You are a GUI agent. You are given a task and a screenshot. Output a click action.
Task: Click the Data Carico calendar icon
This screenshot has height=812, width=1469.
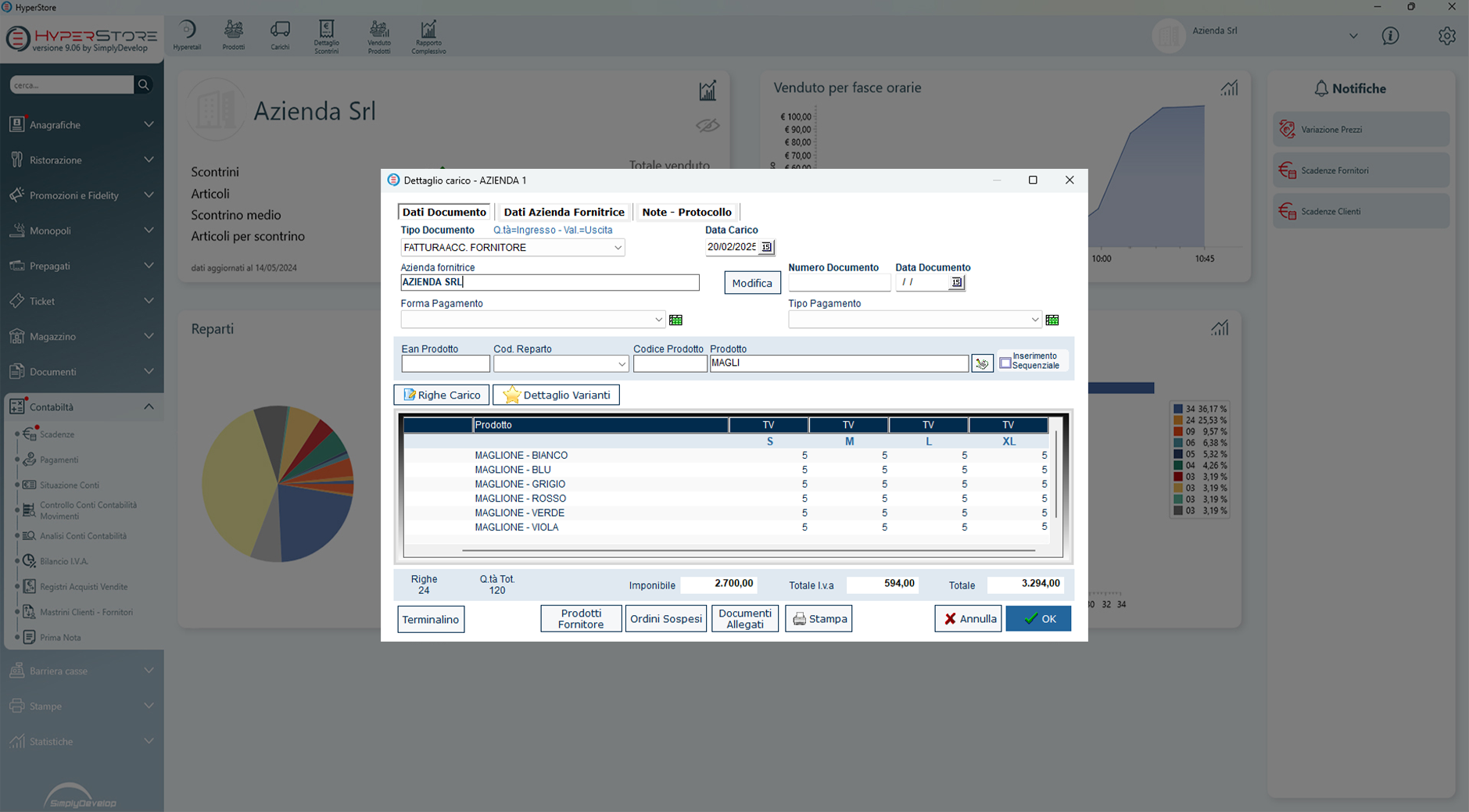pos(766,247)
